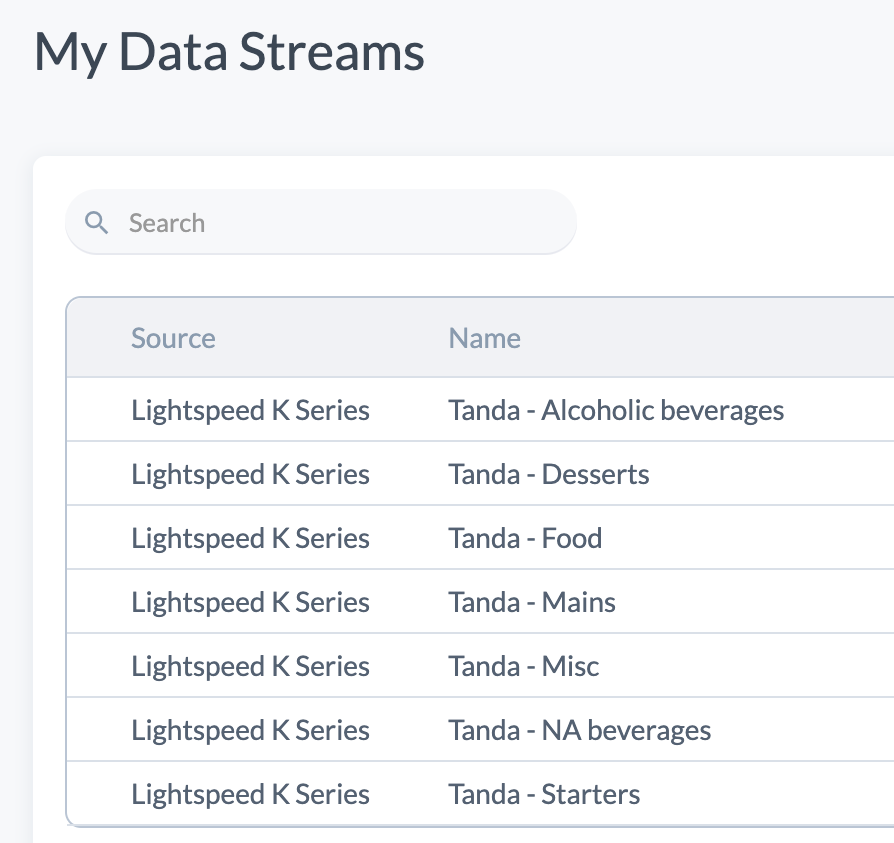Click the Source cell in the Starters row
Image resolution: width=894 pixels, height=843 pixels.
point(250,794)
